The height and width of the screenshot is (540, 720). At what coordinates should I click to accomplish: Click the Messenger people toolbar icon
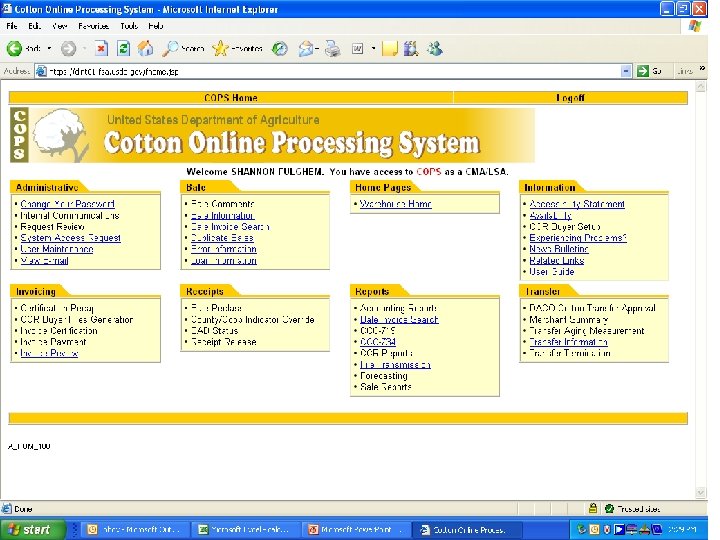434,48
